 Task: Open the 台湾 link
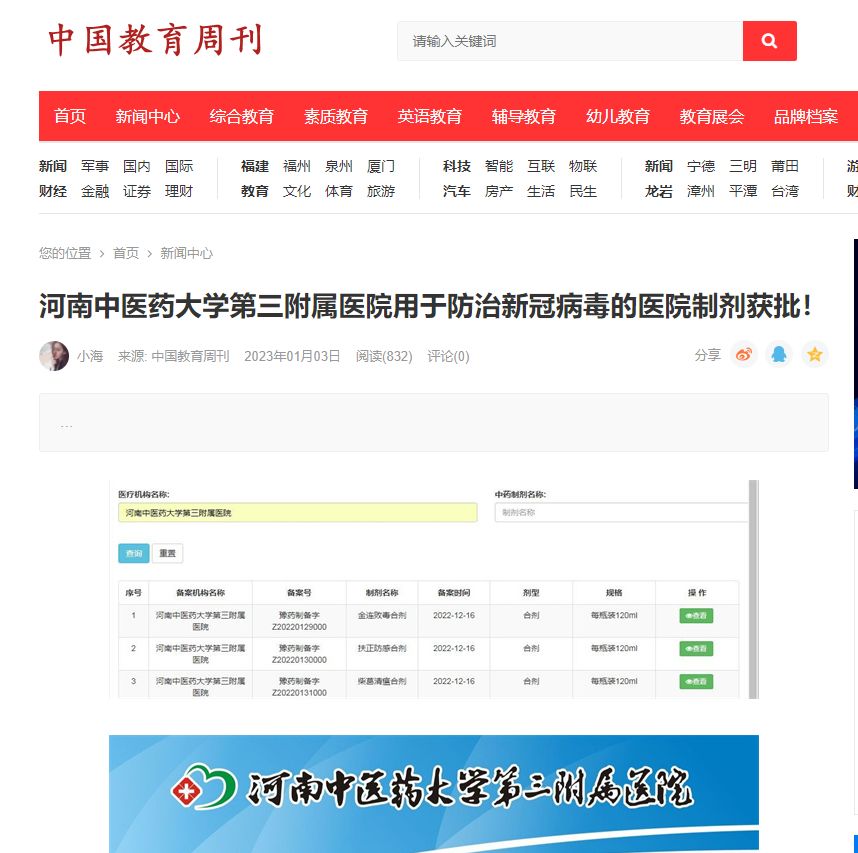pos(785,191)
